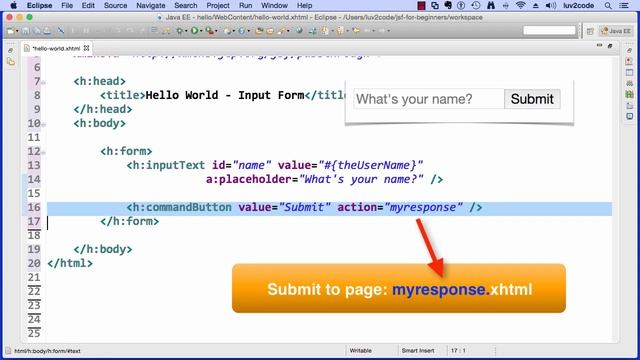Open the Debug configurations dropdown arrow

coord(186,31)
